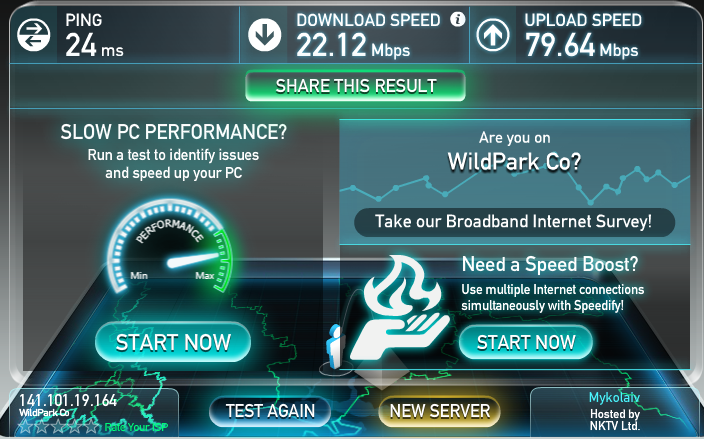Click the upload speed arrow icon
Image resolution: width=704 pixels, height=439 pixels.
[x=493, y=35]
